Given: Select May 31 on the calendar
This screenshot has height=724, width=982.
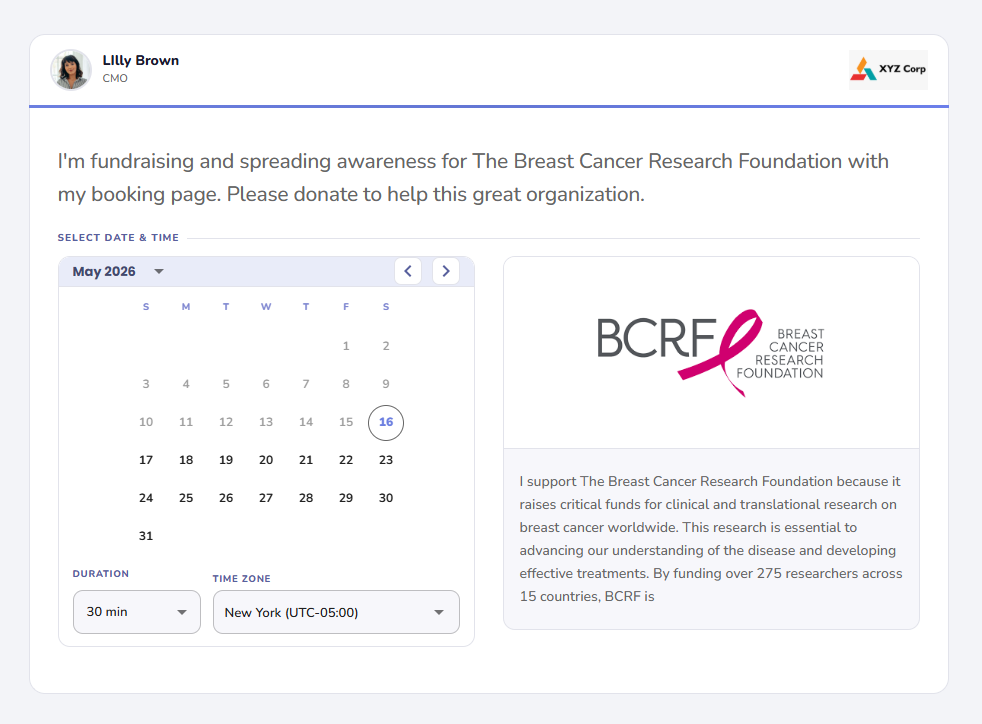Looking at the screenshot, I should (x=146, y=536).
